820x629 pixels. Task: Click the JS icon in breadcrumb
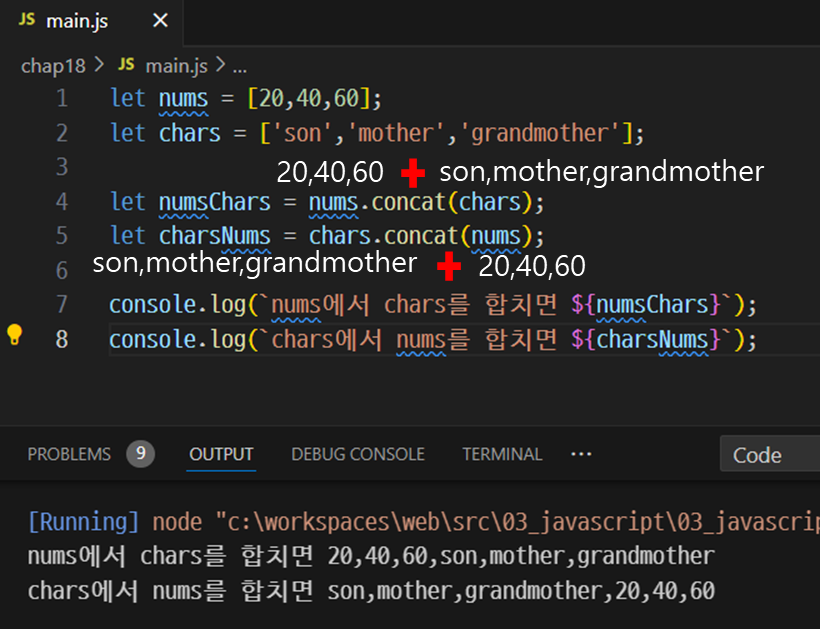[126, 65]
